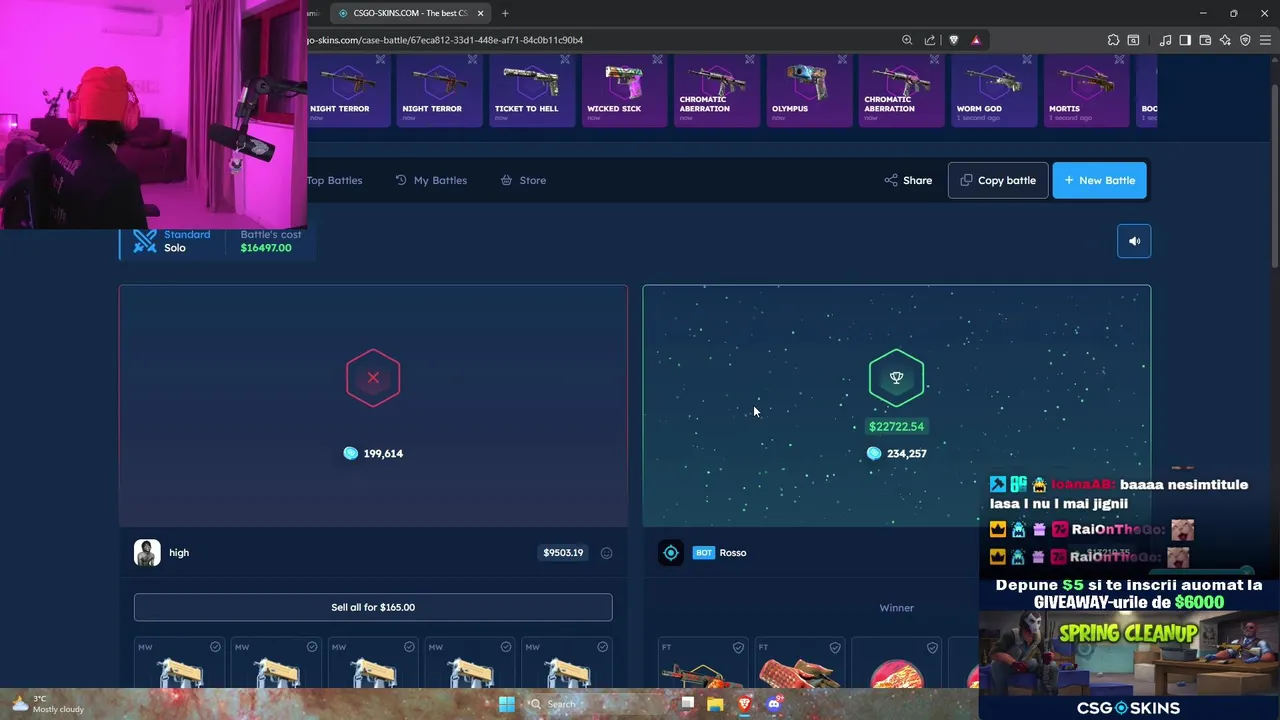Select the Ticket to Hell drop card
The width and height of the screenshot is (1280, 720).
(x=532, y=92)
